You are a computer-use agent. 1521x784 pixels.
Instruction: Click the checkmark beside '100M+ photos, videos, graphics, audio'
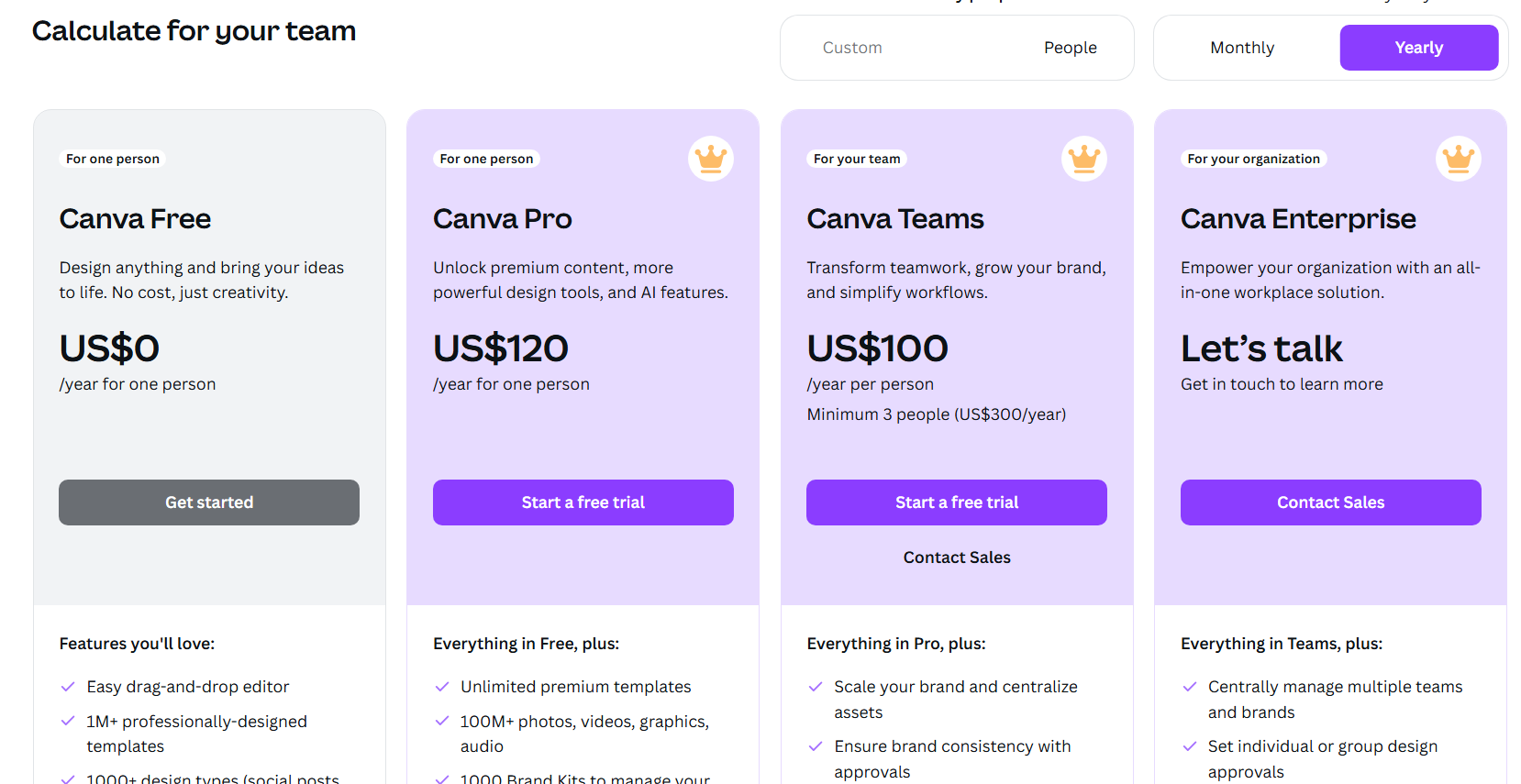click(442, 721)
